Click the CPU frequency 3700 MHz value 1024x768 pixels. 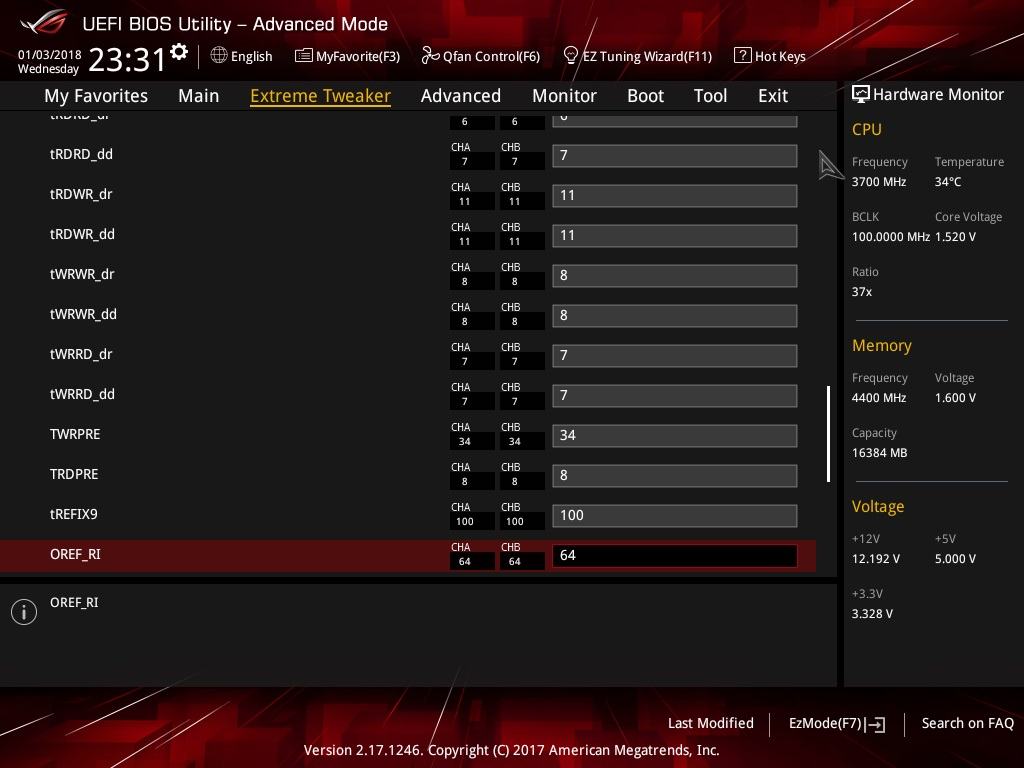(x=878, y=182)
